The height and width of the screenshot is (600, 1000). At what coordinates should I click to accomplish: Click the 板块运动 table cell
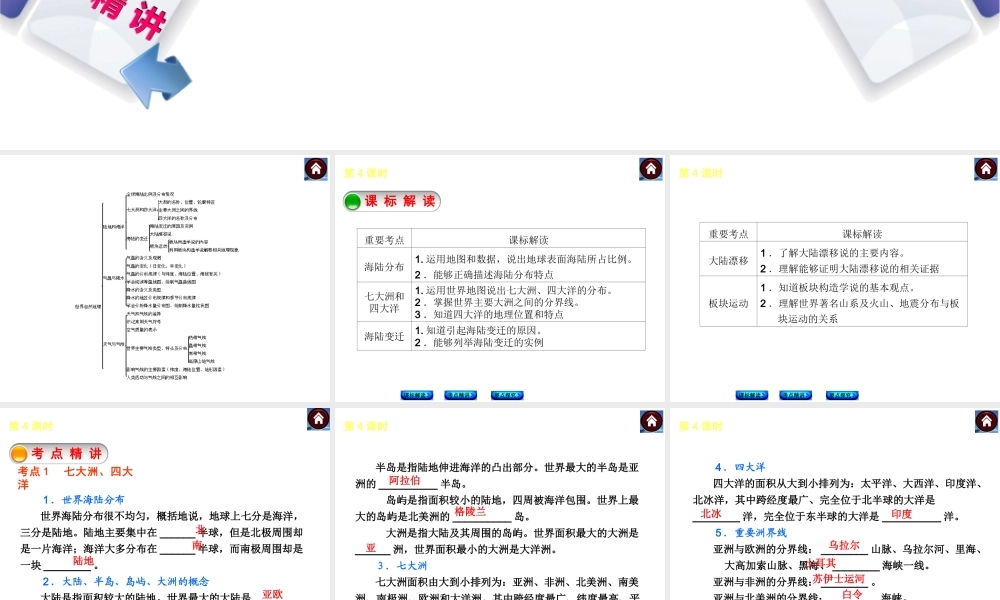(x=728, y=303)
